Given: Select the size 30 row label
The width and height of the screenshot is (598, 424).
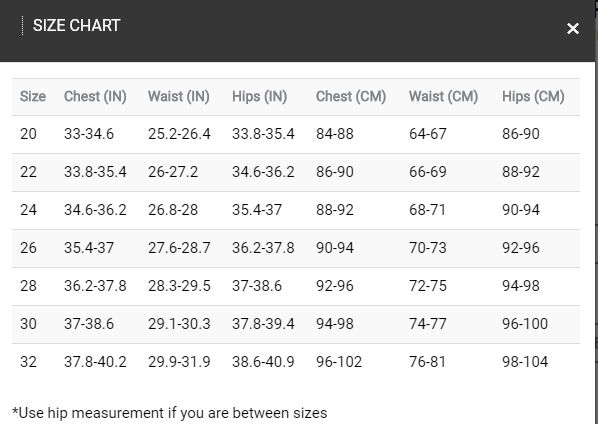Looking at the screenshot, I should coord(29,324).
